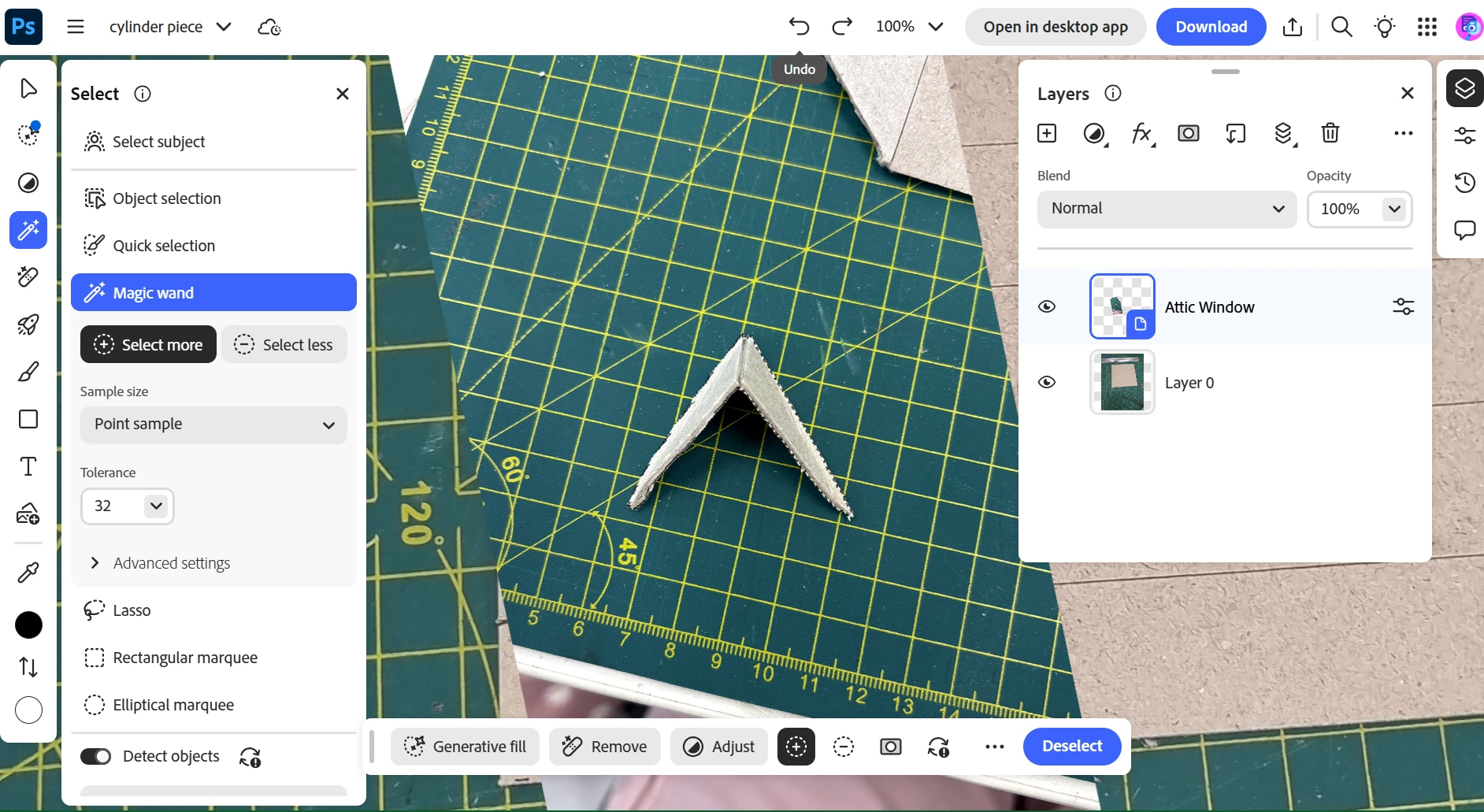1484x812 pixels.
Task: Select the healing/remove tool in left toolbar
Action: [x=28, y=276]
